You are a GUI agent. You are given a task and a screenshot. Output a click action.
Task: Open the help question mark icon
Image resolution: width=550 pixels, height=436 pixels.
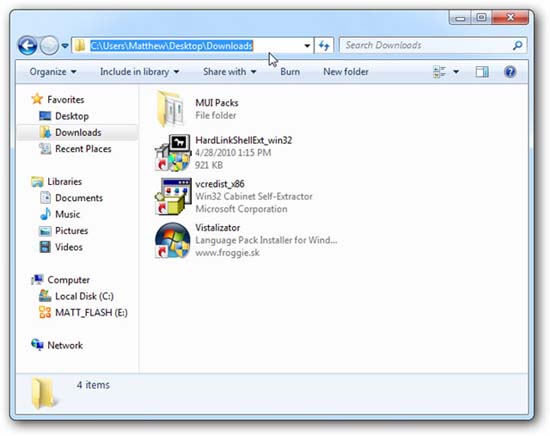(510, 72)
